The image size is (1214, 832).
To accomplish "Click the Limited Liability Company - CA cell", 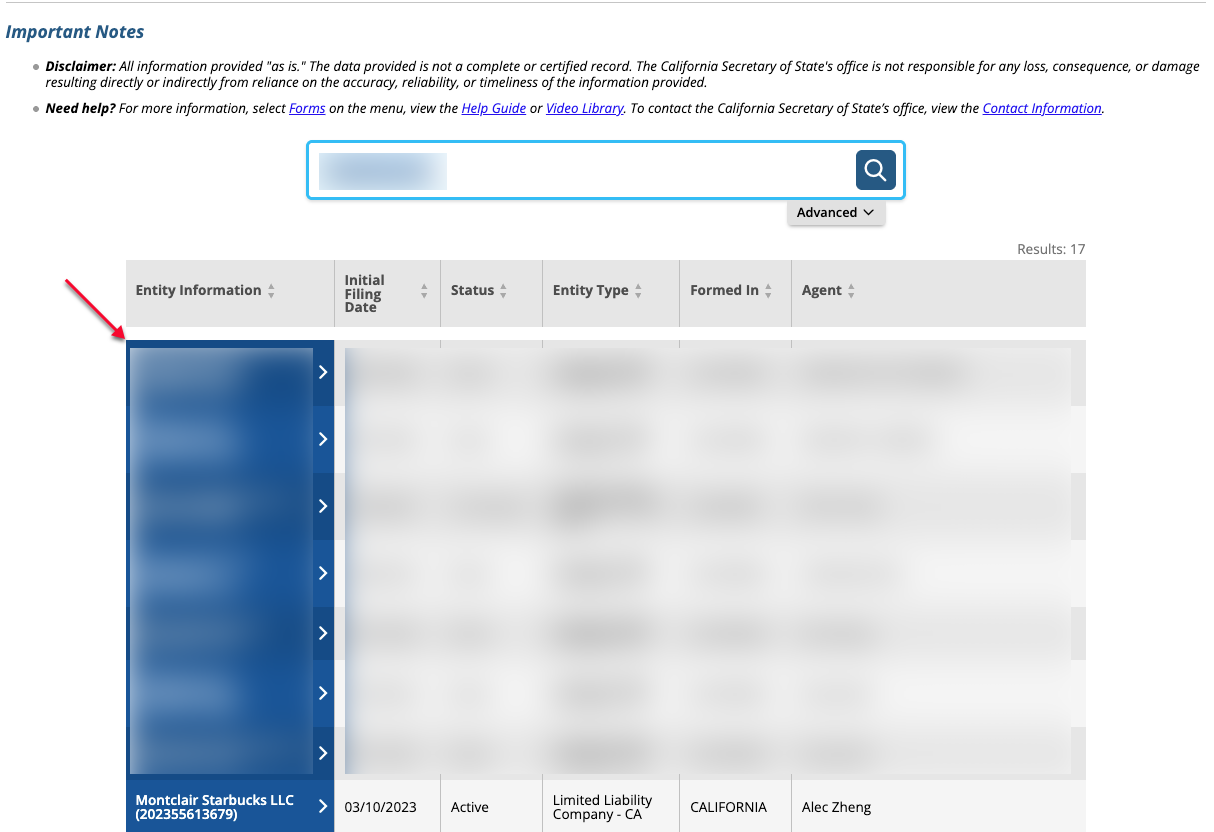I will [x=602, y=807].
